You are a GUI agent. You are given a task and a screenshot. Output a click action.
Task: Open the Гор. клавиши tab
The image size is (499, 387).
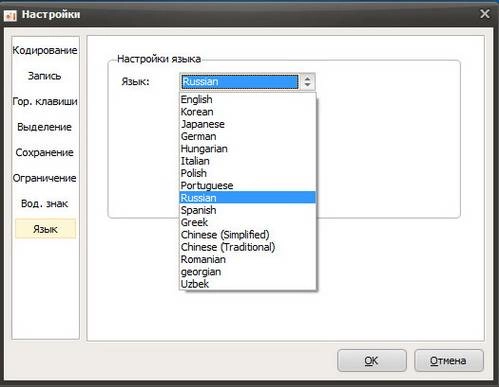pos(45,101)
